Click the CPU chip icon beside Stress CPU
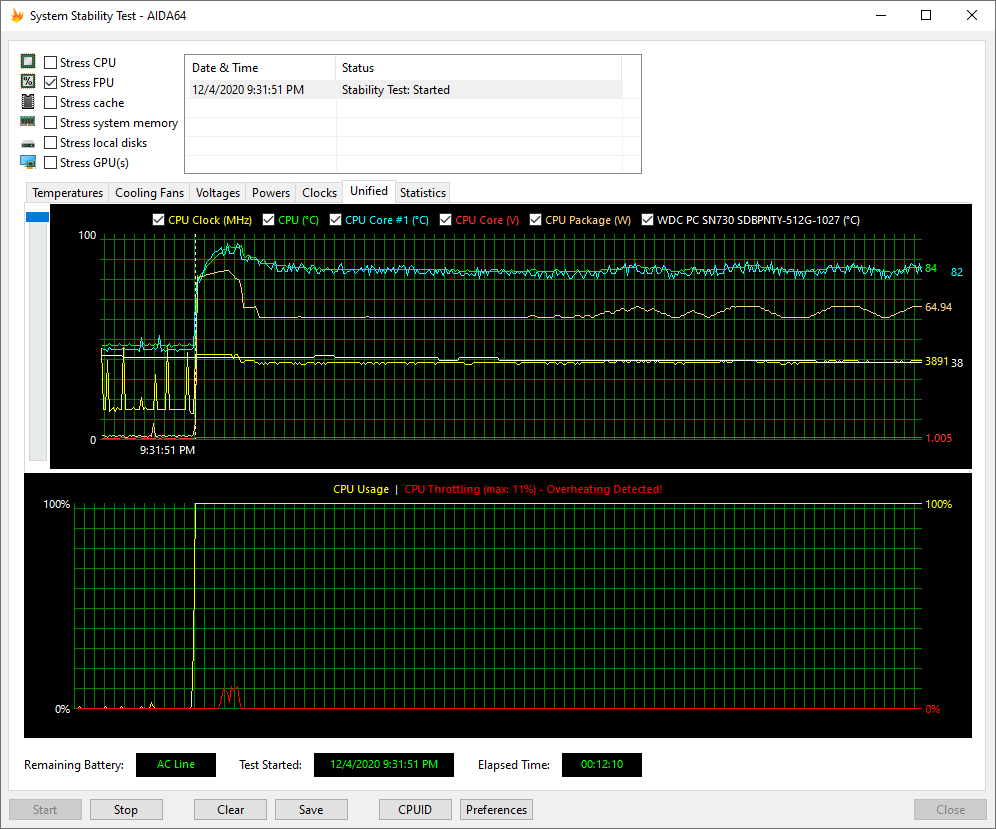The image size is (996, 829). (28, 62)
